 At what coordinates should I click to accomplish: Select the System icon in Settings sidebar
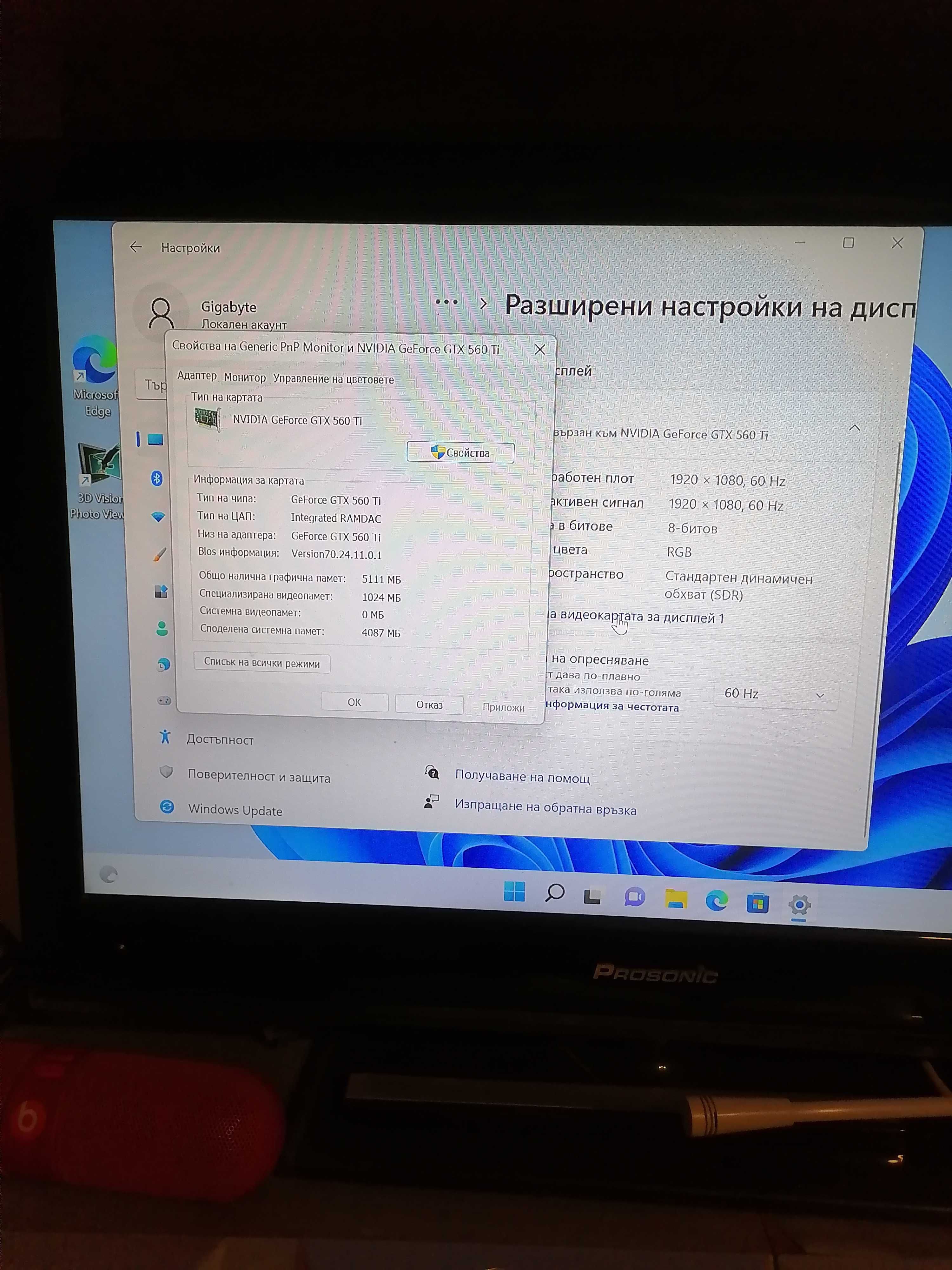point(155,440)
